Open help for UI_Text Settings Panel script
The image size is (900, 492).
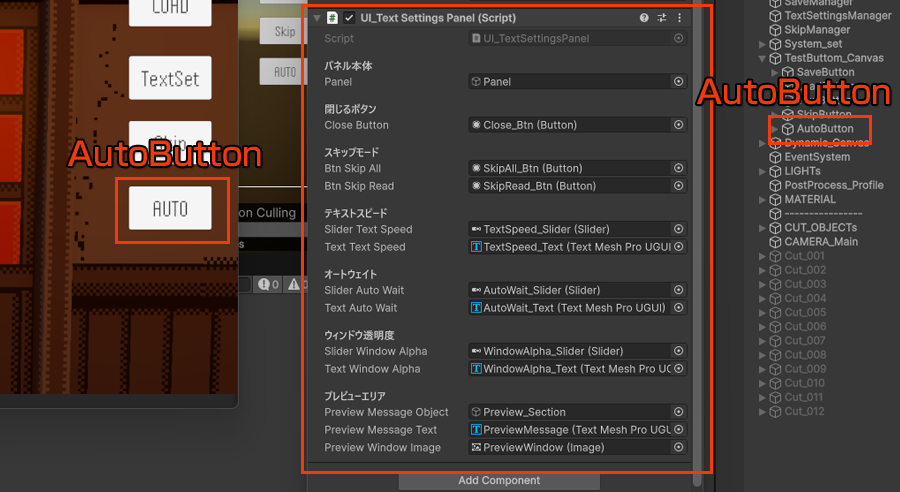(x=644, y=18)
